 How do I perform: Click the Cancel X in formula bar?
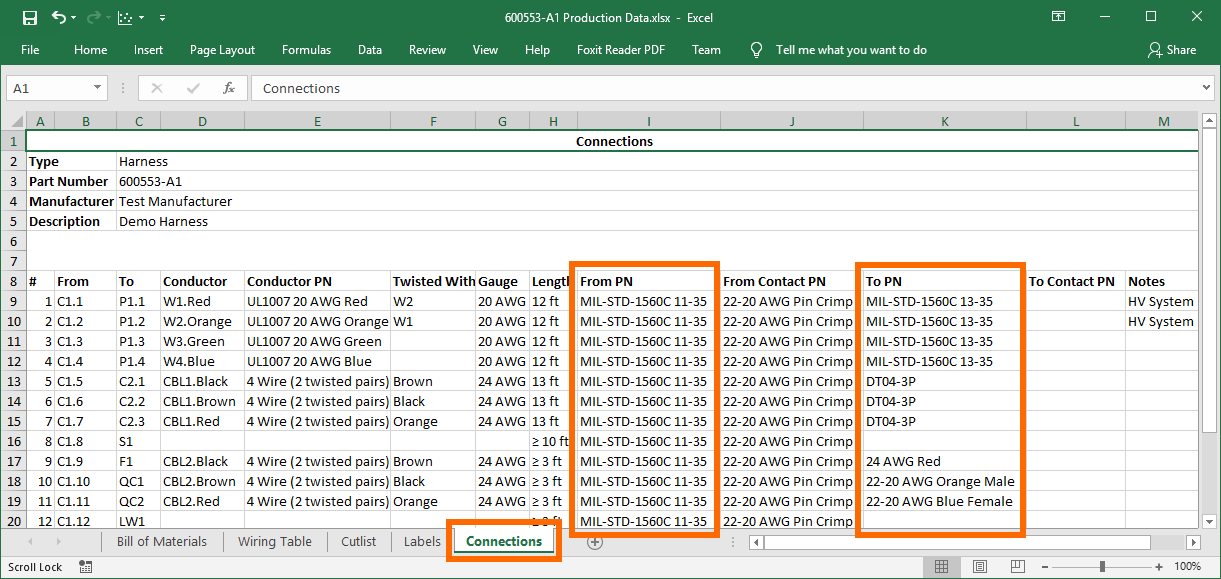click(157, 88)
